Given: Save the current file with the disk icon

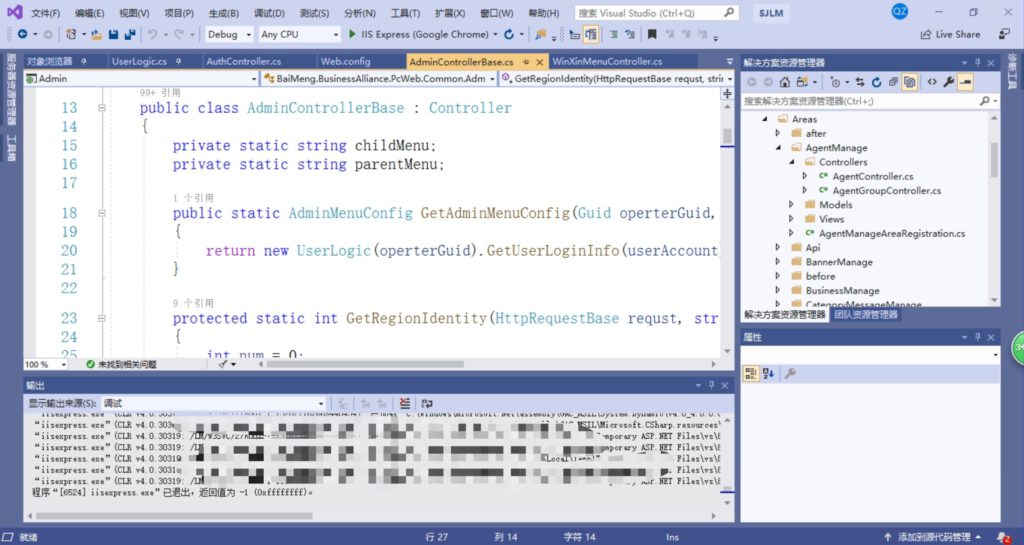Looking at the screenshot, I should click(113, 35).
